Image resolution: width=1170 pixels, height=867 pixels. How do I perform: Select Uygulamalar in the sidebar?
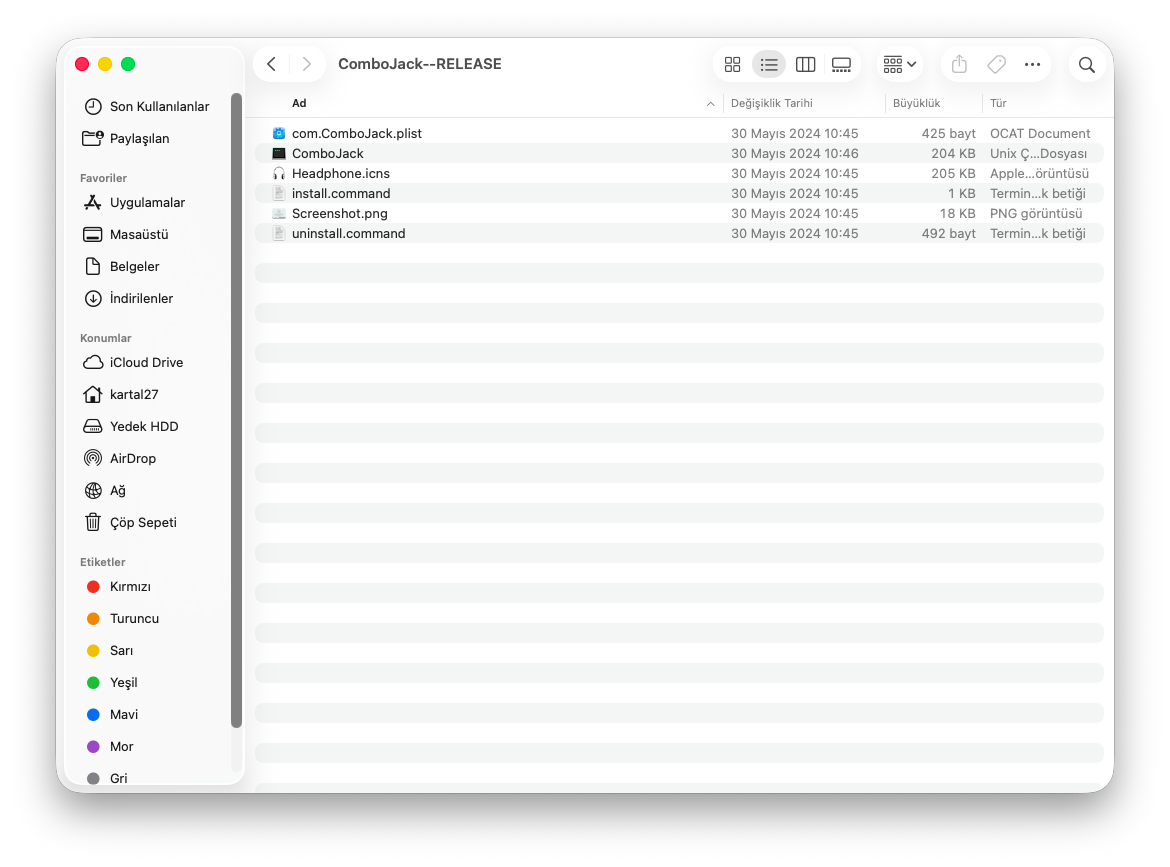147,202
